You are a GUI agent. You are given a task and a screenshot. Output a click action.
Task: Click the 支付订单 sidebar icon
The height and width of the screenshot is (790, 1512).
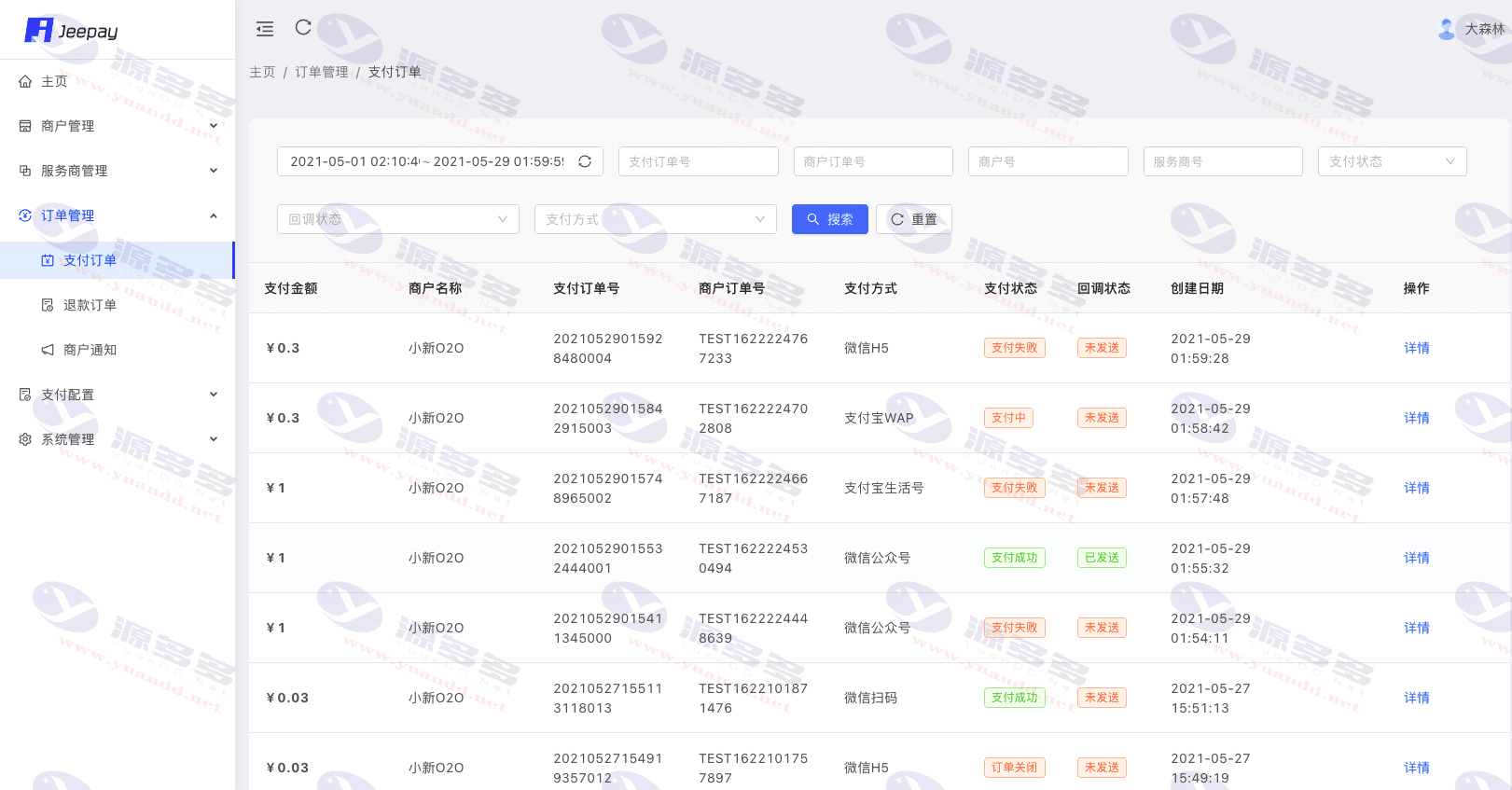coord(48,260)
